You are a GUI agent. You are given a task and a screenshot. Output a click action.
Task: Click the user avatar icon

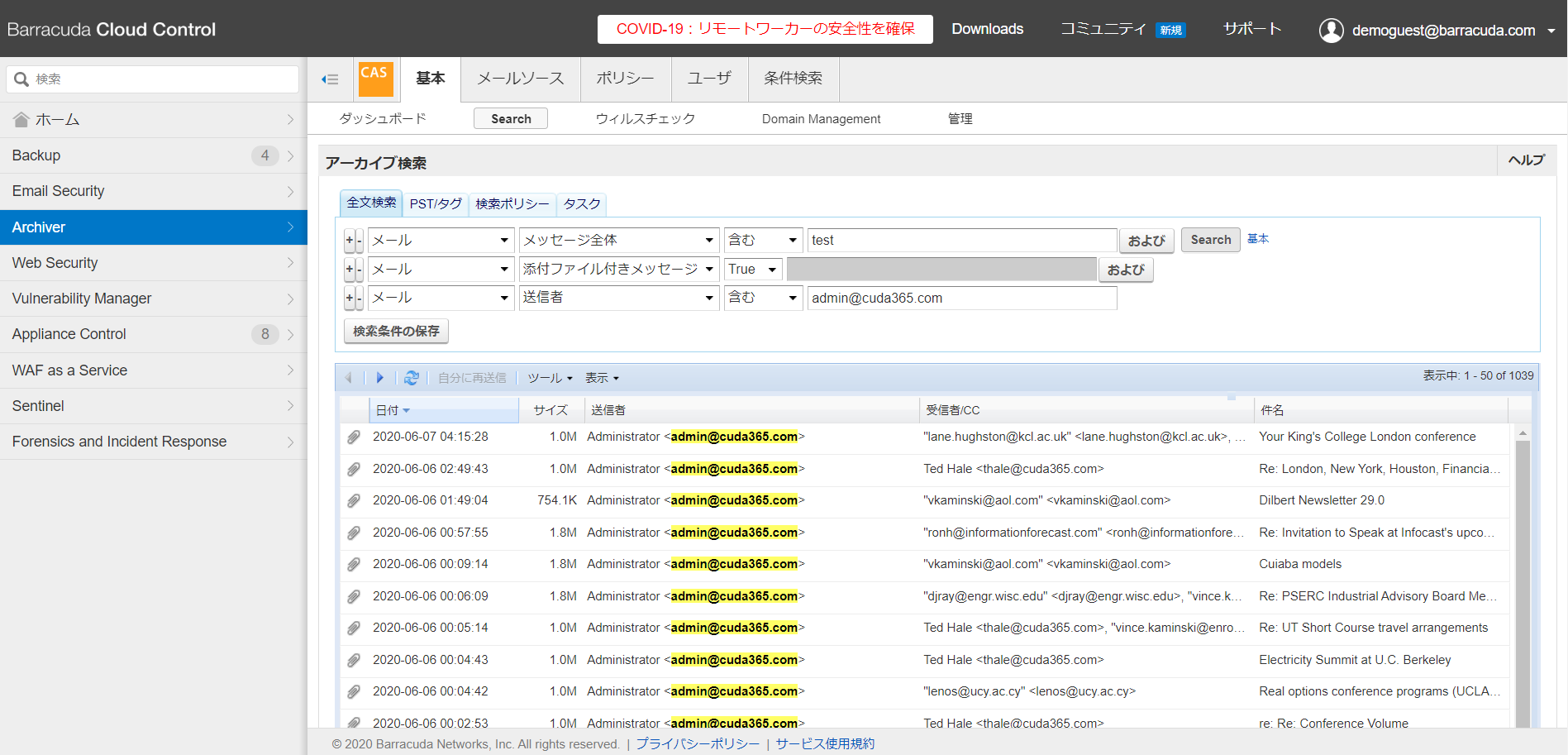[x=1331, y=31]
